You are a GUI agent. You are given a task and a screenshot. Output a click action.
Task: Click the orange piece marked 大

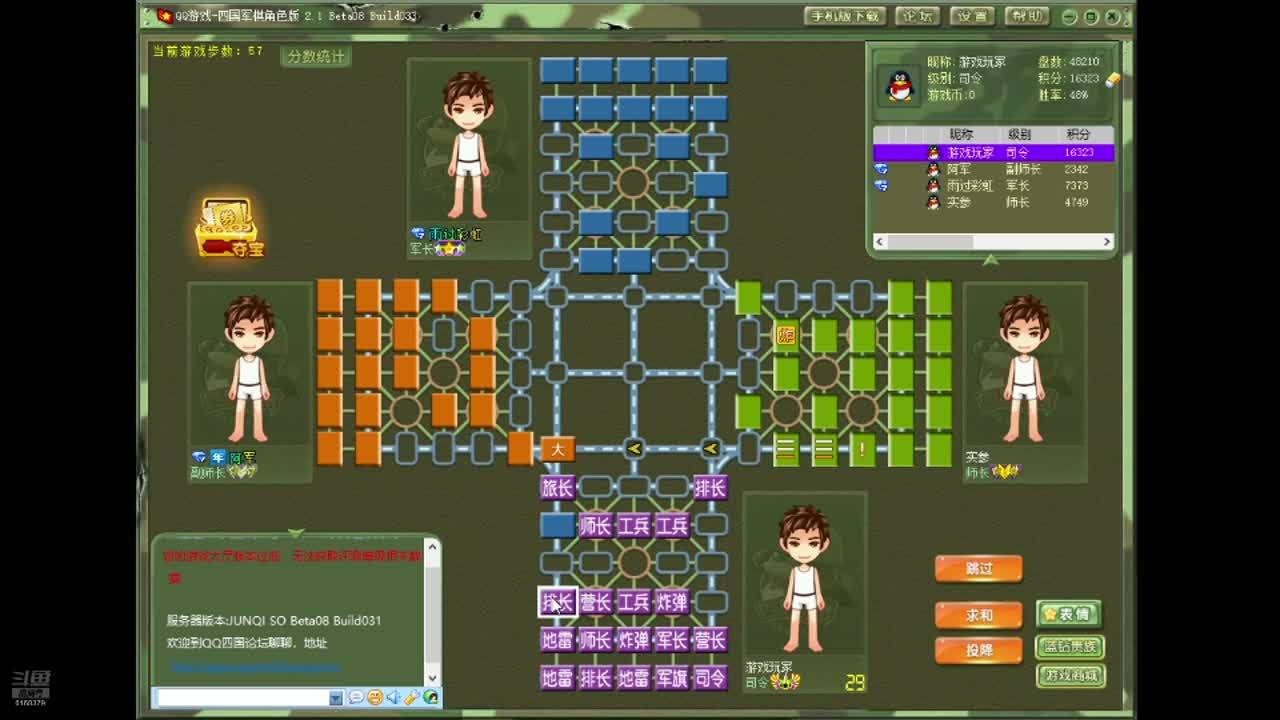point(557,449)
